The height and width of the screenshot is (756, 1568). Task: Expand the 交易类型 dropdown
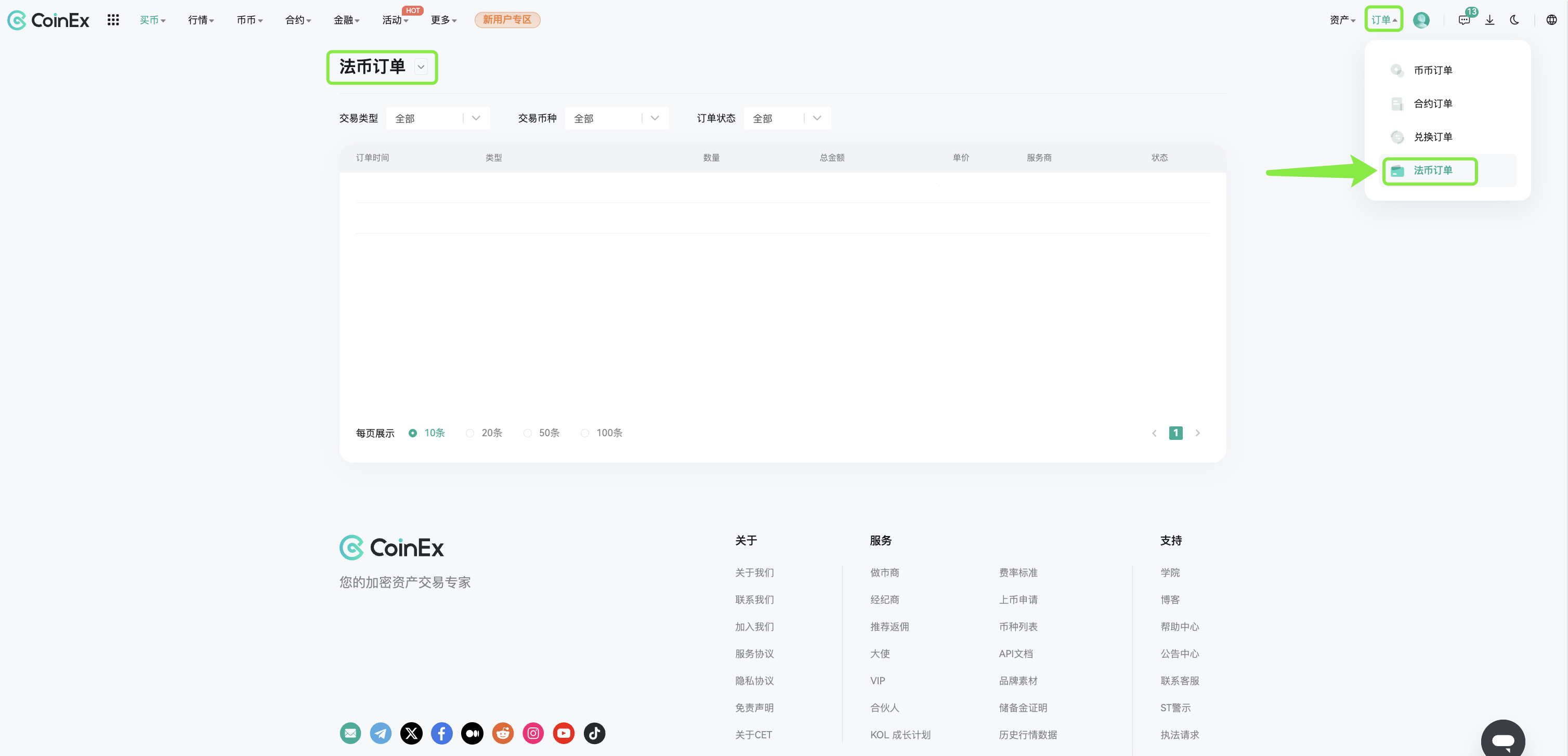click(438, 118)
